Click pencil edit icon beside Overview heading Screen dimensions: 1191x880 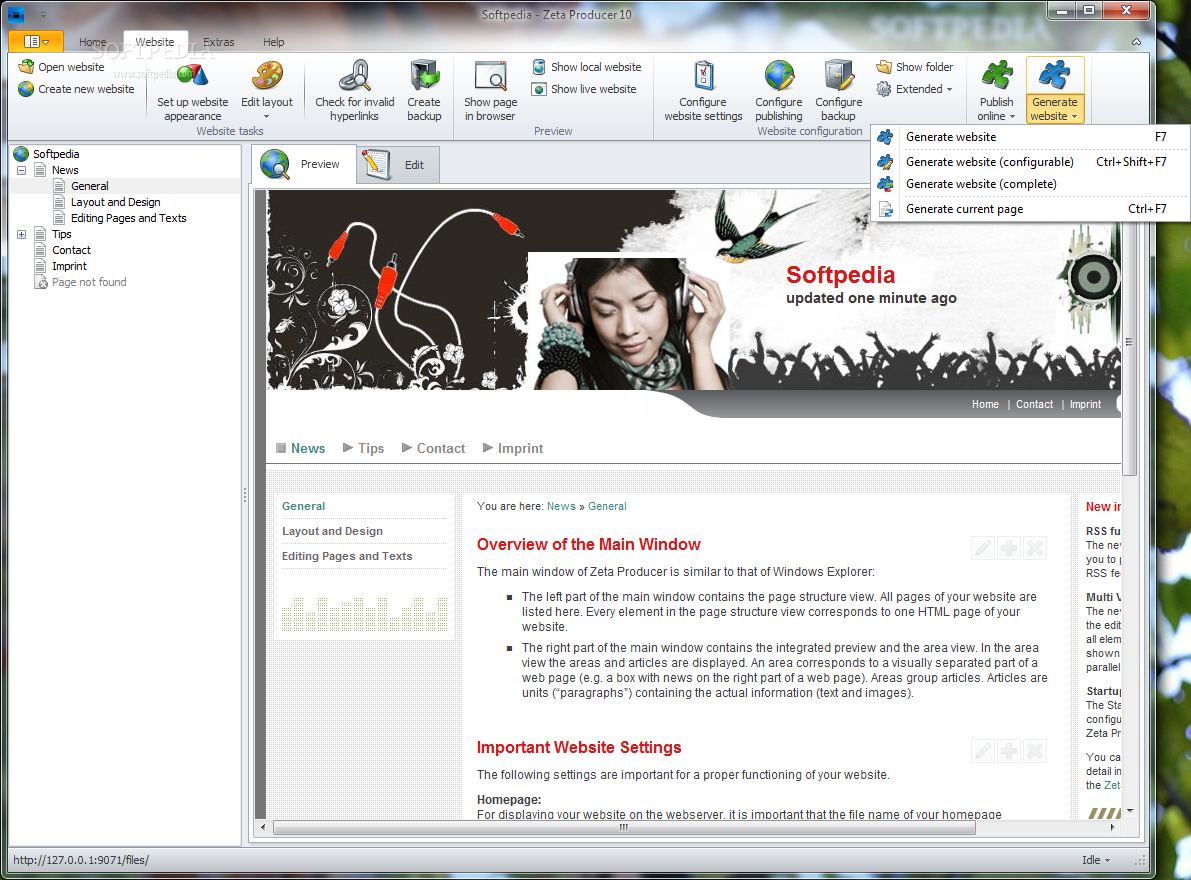click(983, 547)
